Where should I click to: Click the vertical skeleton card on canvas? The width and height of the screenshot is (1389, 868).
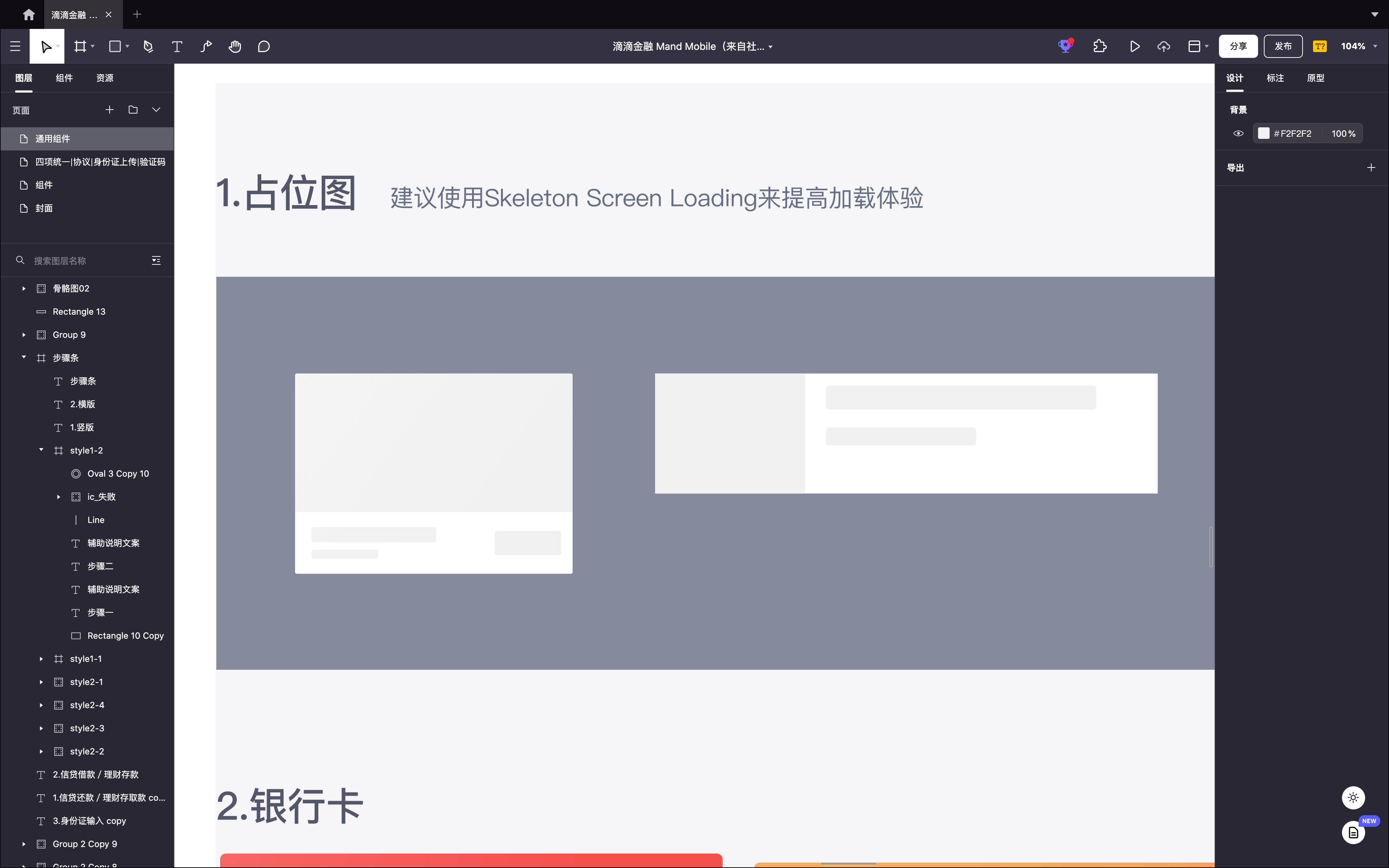[433, 473]
